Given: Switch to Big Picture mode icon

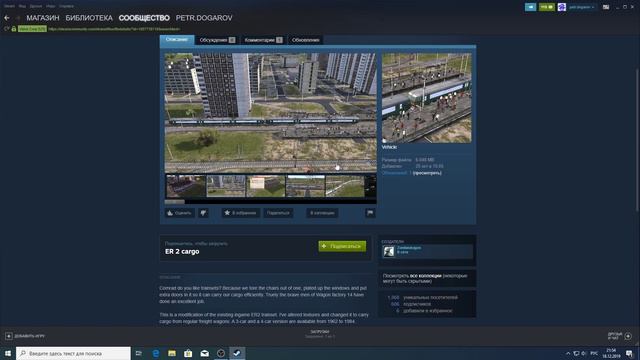Looking at the screenshot, I should point(606,7).
